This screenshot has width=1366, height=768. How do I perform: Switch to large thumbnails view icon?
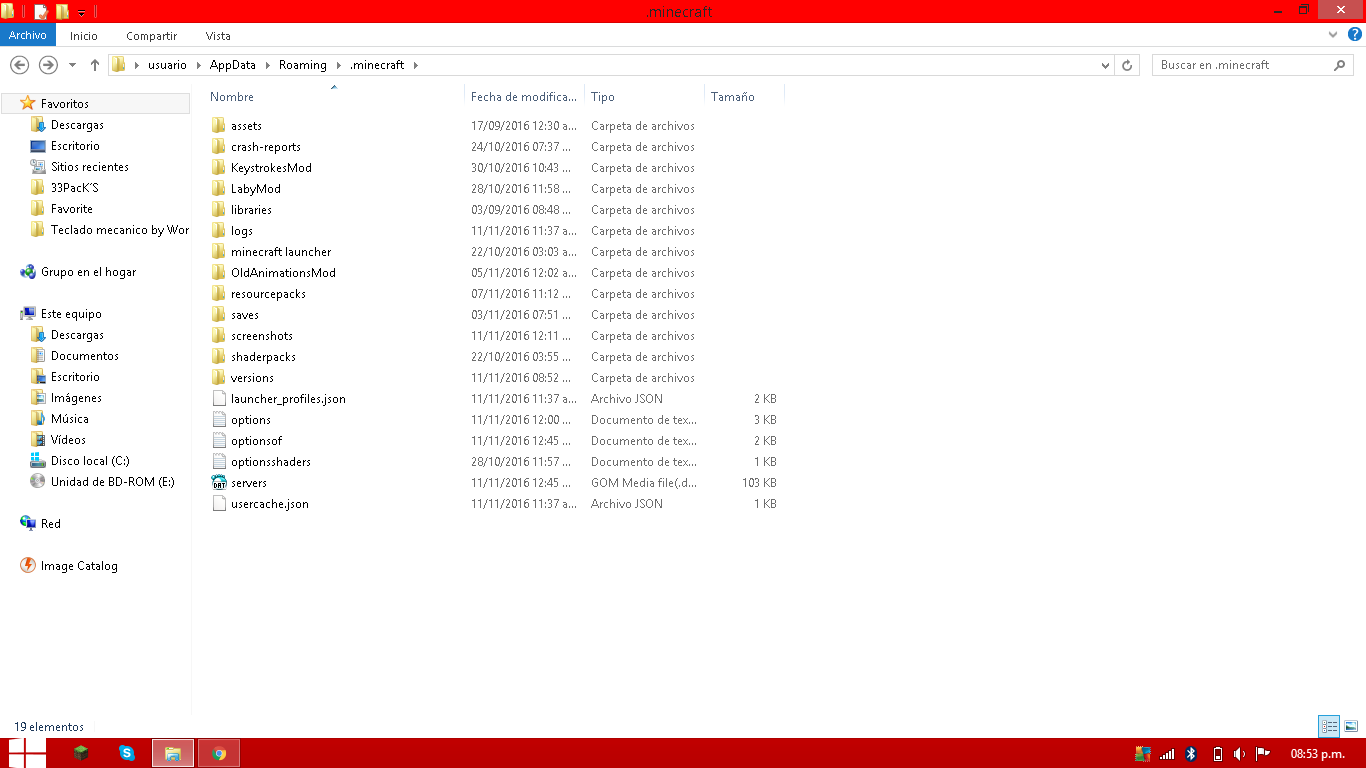[1351, 727]
